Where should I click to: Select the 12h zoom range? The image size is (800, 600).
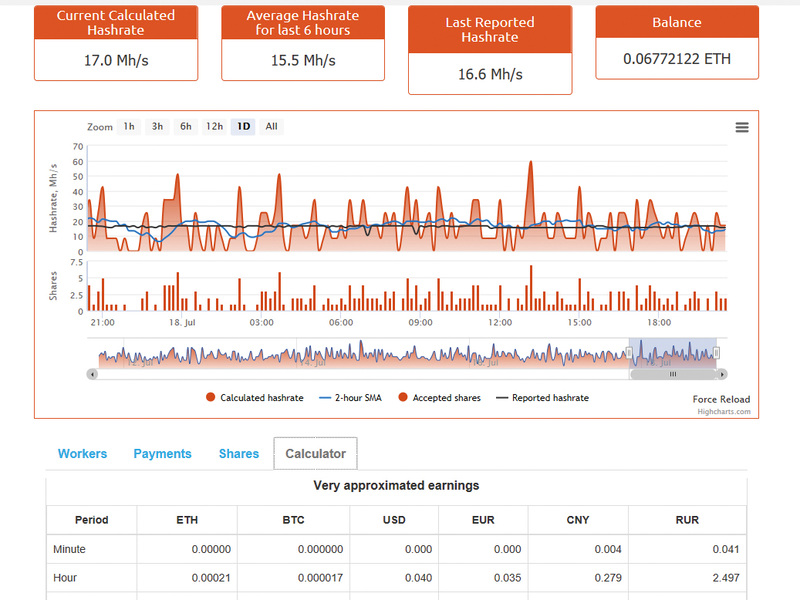(x=214, y=127)
